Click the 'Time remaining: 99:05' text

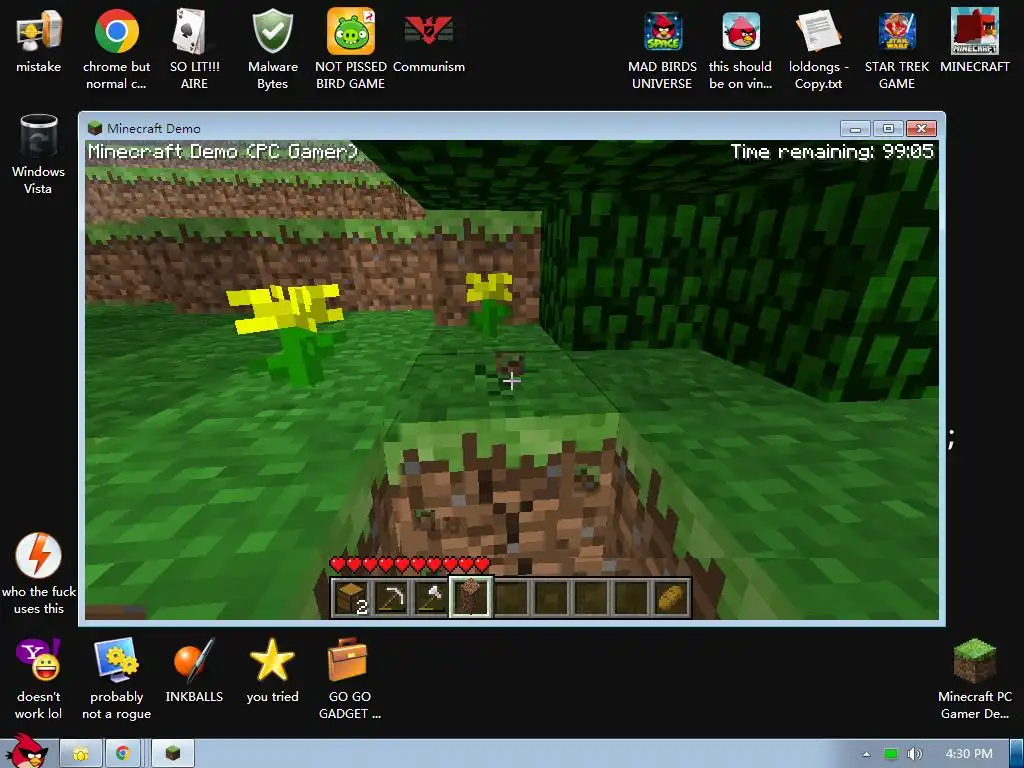point(832,152)
